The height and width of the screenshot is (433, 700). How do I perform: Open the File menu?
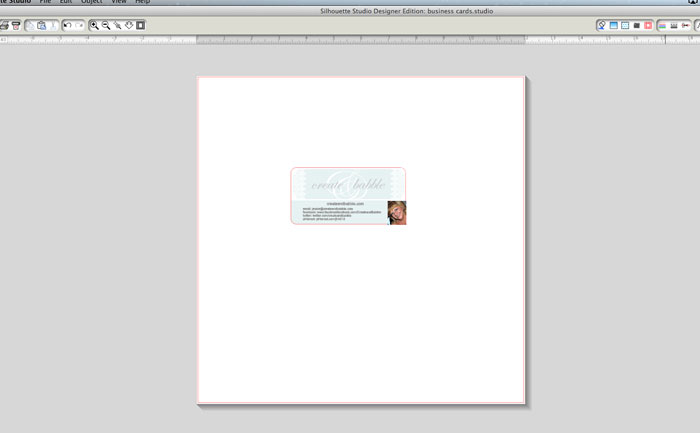pyautogui.click(x=45, y=3)
